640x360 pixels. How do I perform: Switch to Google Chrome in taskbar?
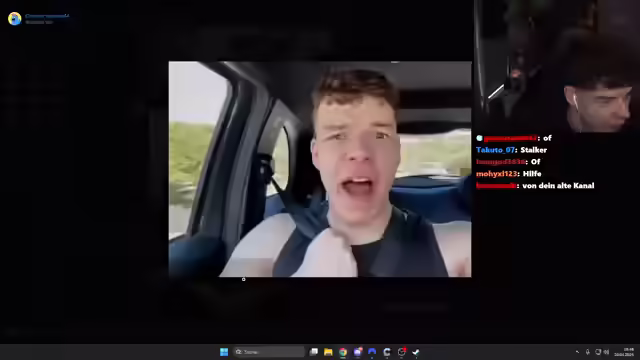(x=343, y=352)
